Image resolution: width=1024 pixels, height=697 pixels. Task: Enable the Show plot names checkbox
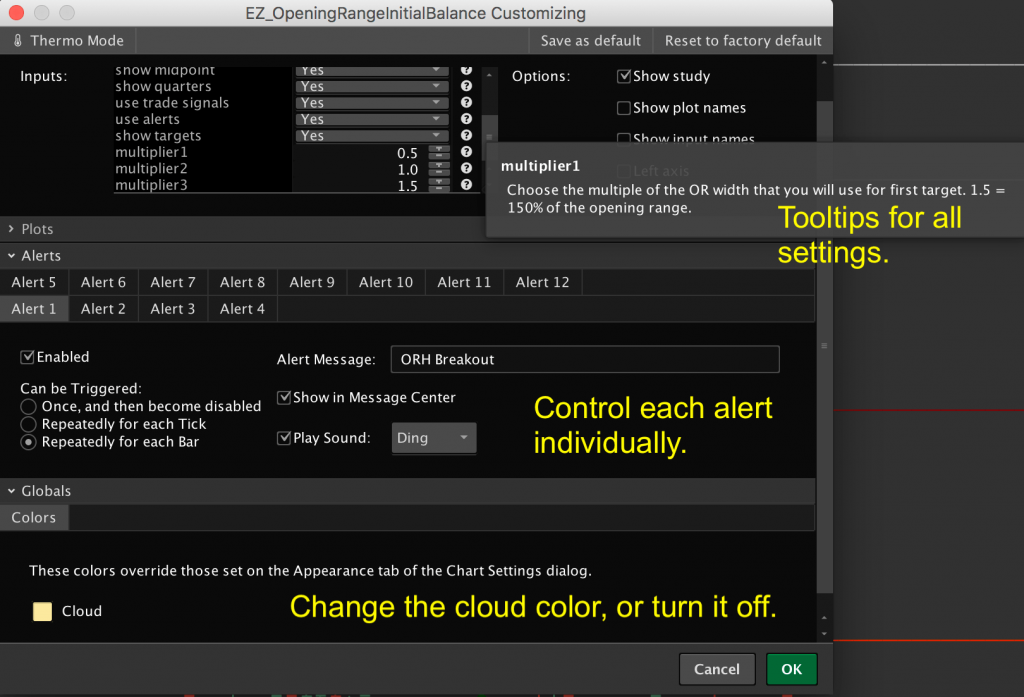click(624, 107)
